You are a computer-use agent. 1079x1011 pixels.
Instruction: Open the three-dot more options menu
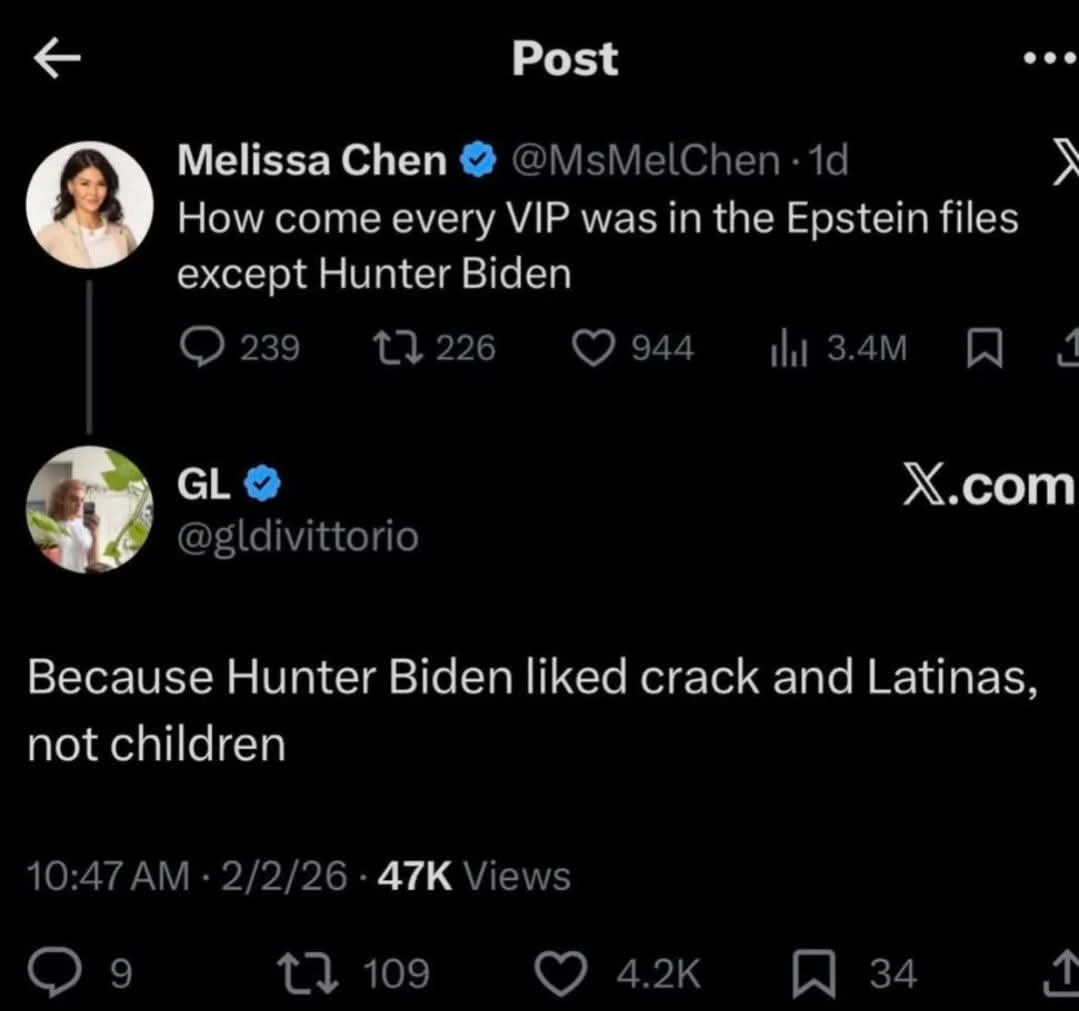coord(1052,58)
